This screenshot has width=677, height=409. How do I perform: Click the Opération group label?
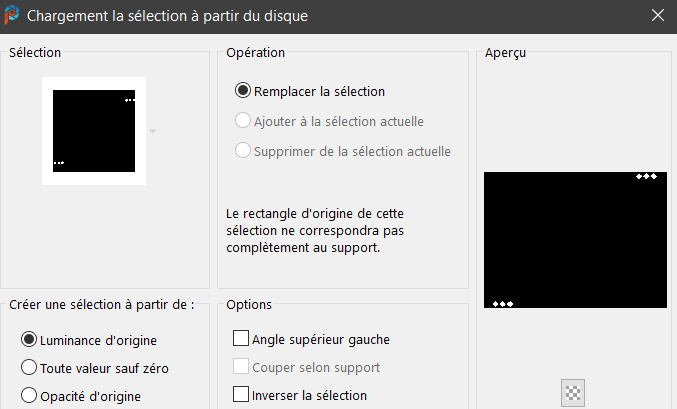pyautogui.click(x=256, y=52)
